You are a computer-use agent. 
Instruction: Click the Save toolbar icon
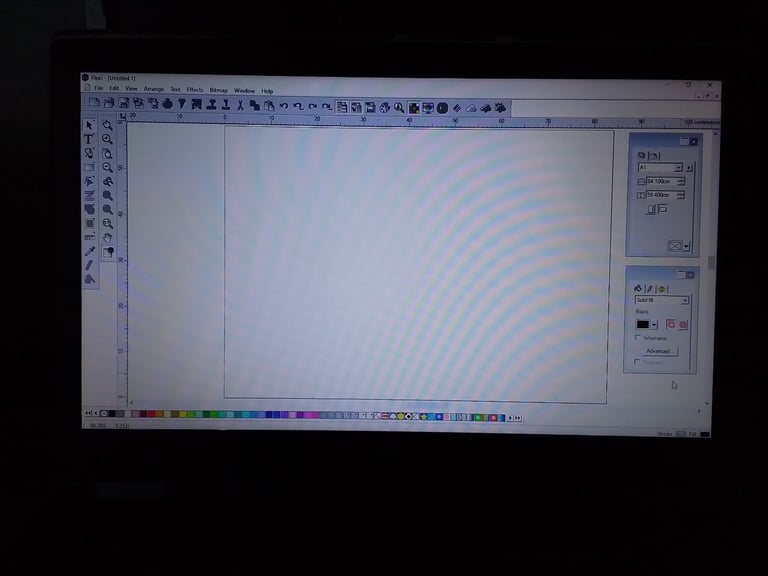click(123, 103)
